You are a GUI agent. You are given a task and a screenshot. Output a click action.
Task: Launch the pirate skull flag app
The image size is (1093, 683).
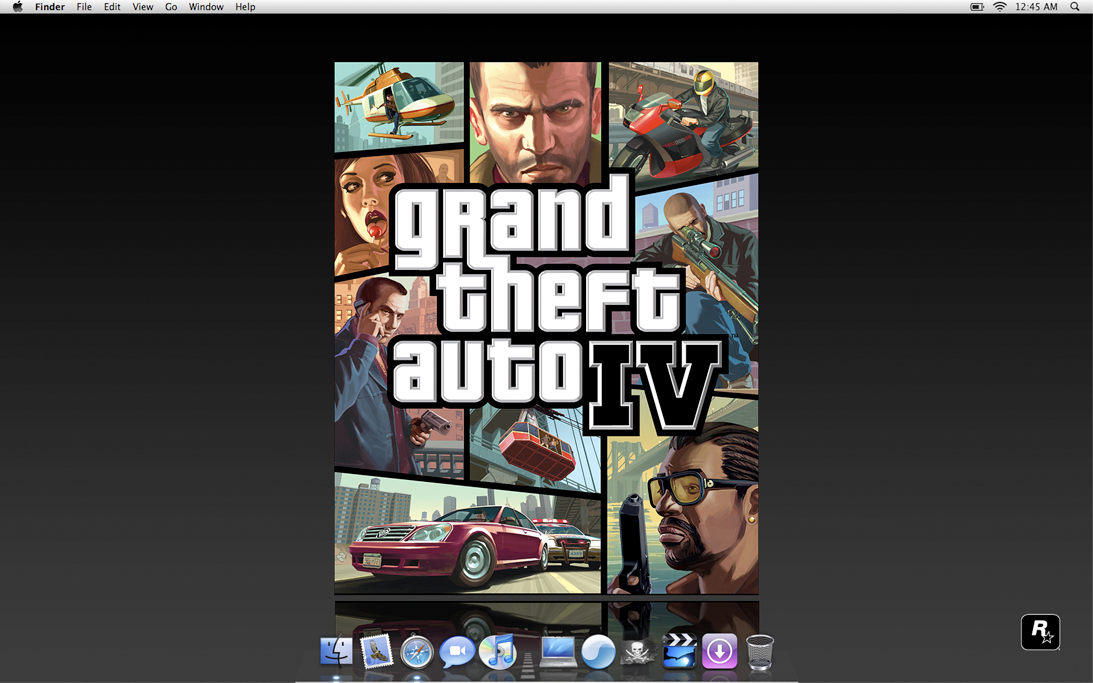tap(639, 652)
